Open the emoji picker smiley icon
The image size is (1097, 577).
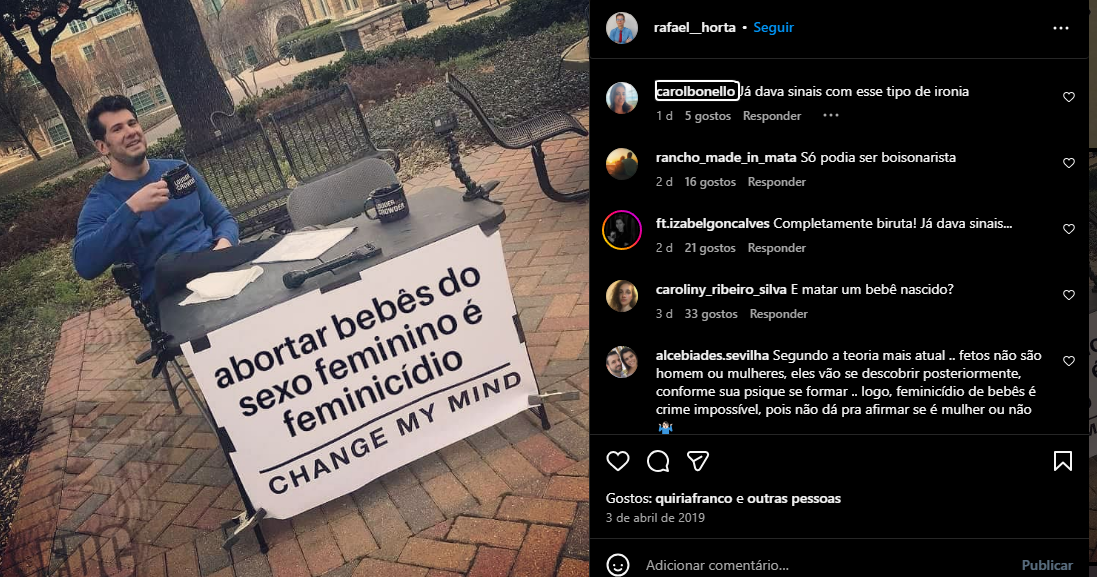(x=618, y=564)
